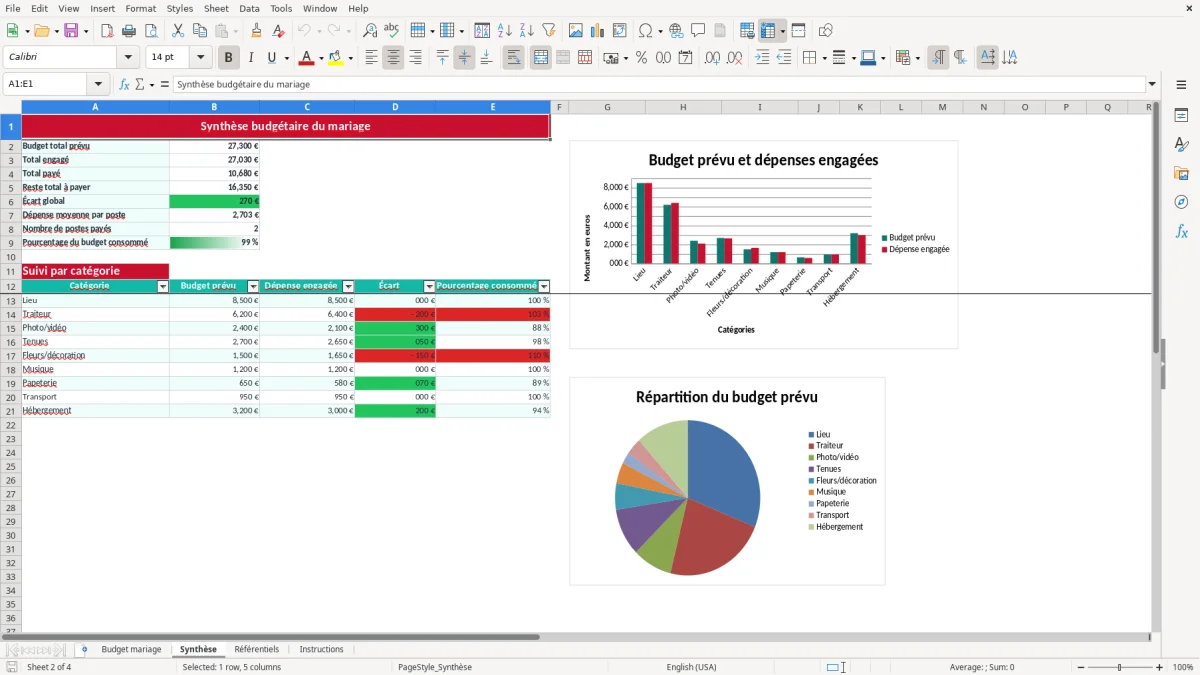The image size is (1200, 675).
Task: Clone formatting with the paintbrush
Action: (x=256, y=31)
